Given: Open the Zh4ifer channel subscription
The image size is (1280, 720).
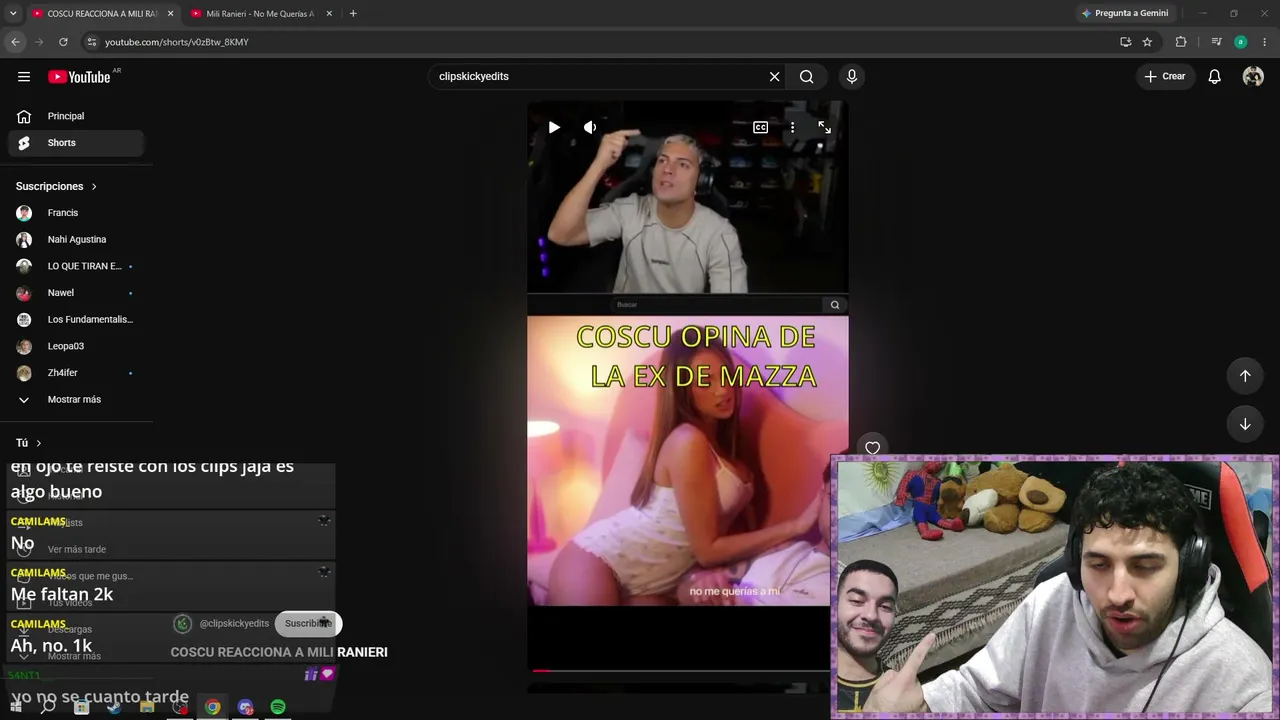Looking at the screenshot, I should (76, 373).
